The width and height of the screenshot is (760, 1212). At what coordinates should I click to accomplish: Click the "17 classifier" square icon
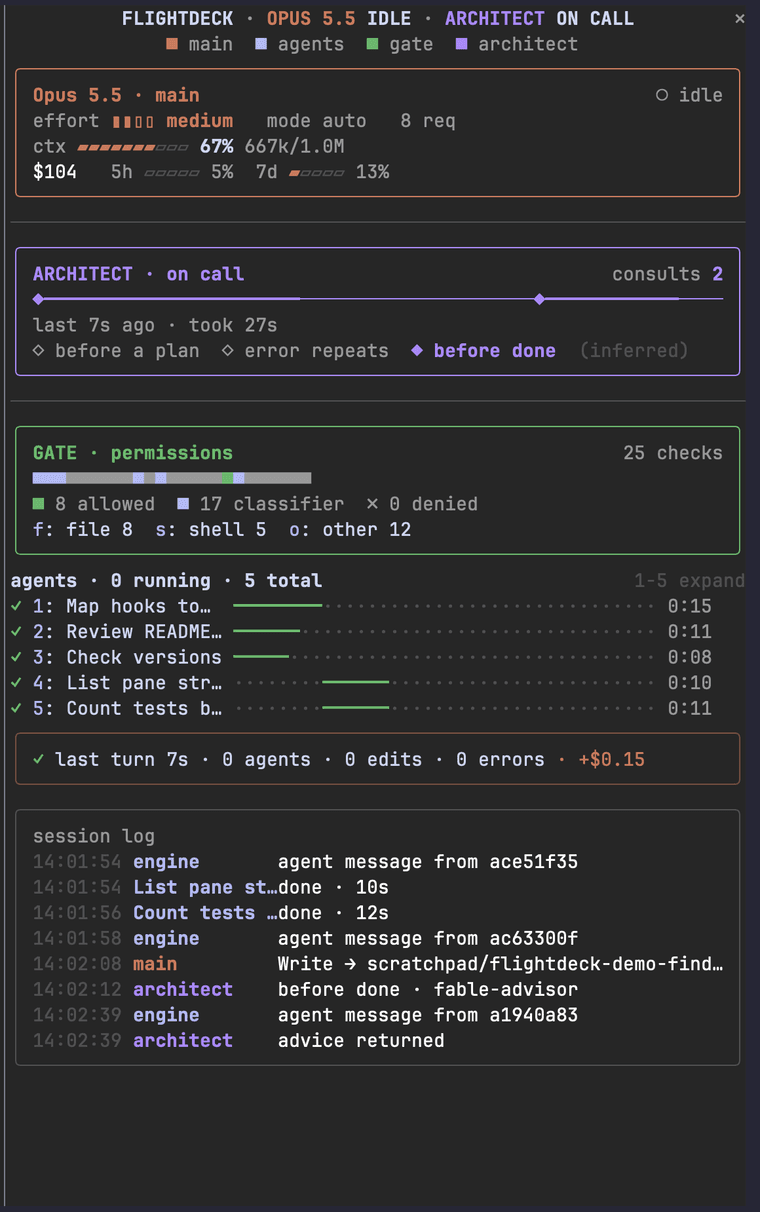(183, 504)
